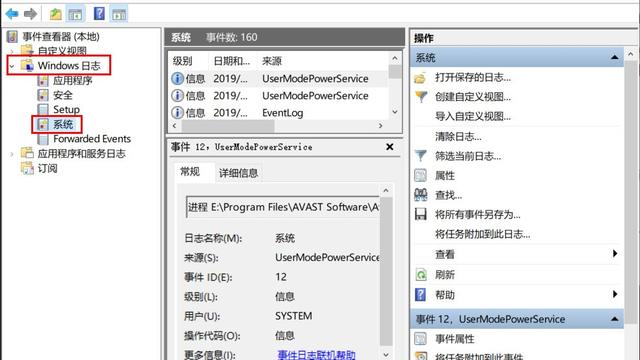Select the EventLog event row
Image resolution: width=640 pixels, height=360 pixels.
(x=279, y=113)
